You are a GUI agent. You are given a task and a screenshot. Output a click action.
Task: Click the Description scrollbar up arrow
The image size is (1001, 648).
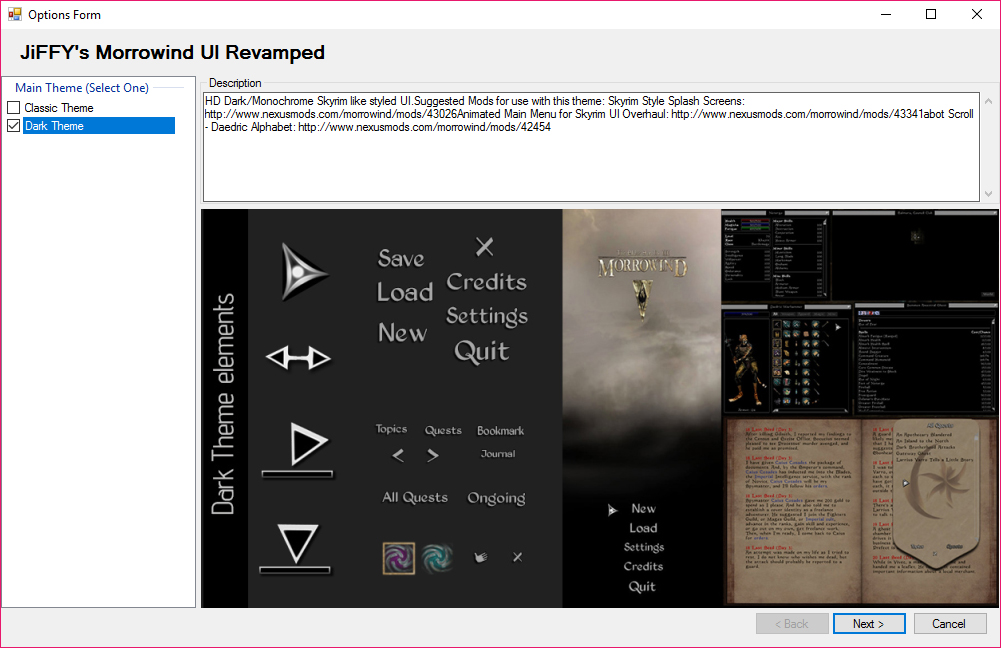[988, 102]
